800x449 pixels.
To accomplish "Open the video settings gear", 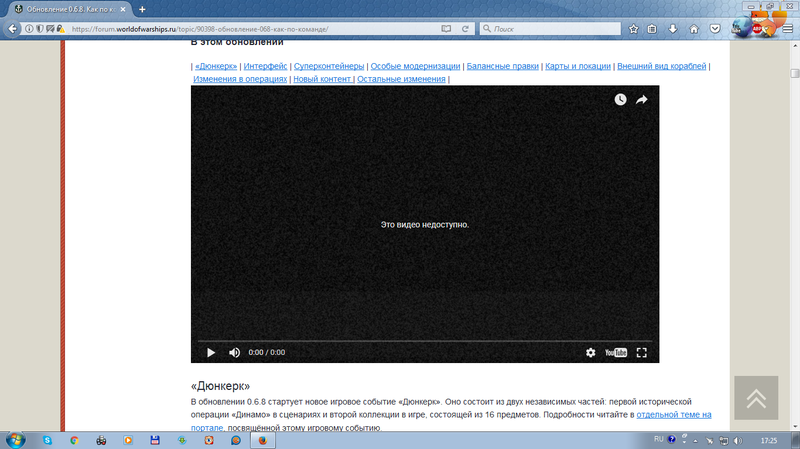I will [590, 353].
